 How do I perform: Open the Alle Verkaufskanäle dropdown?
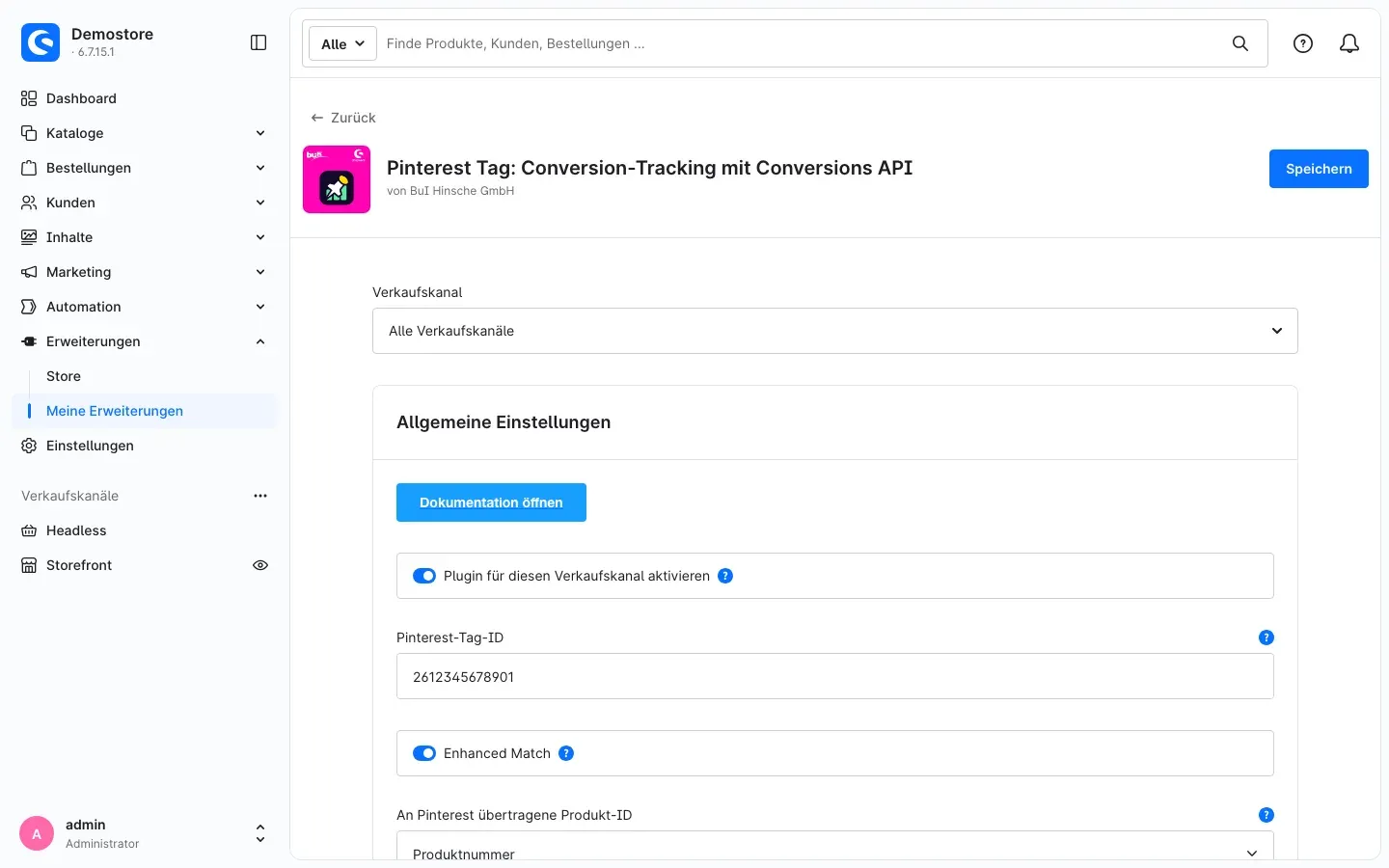835,331
